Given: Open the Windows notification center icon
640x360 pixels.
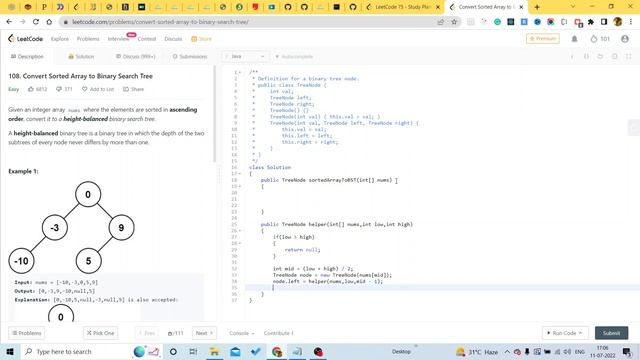Looking at the screenshot, I should [627, 351].
